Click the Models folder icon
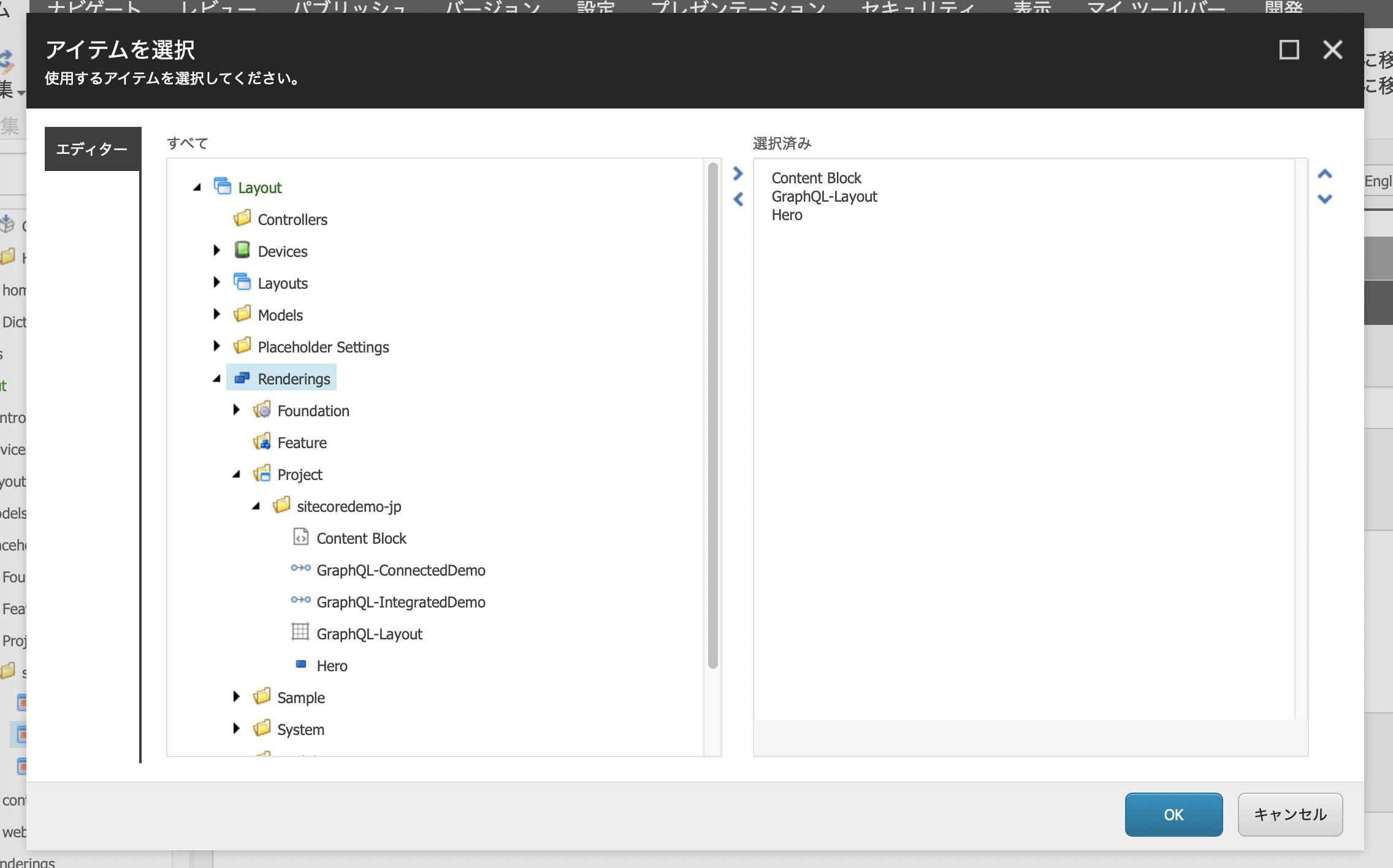This screenshot has height=868, width=1393. [242, 313]
